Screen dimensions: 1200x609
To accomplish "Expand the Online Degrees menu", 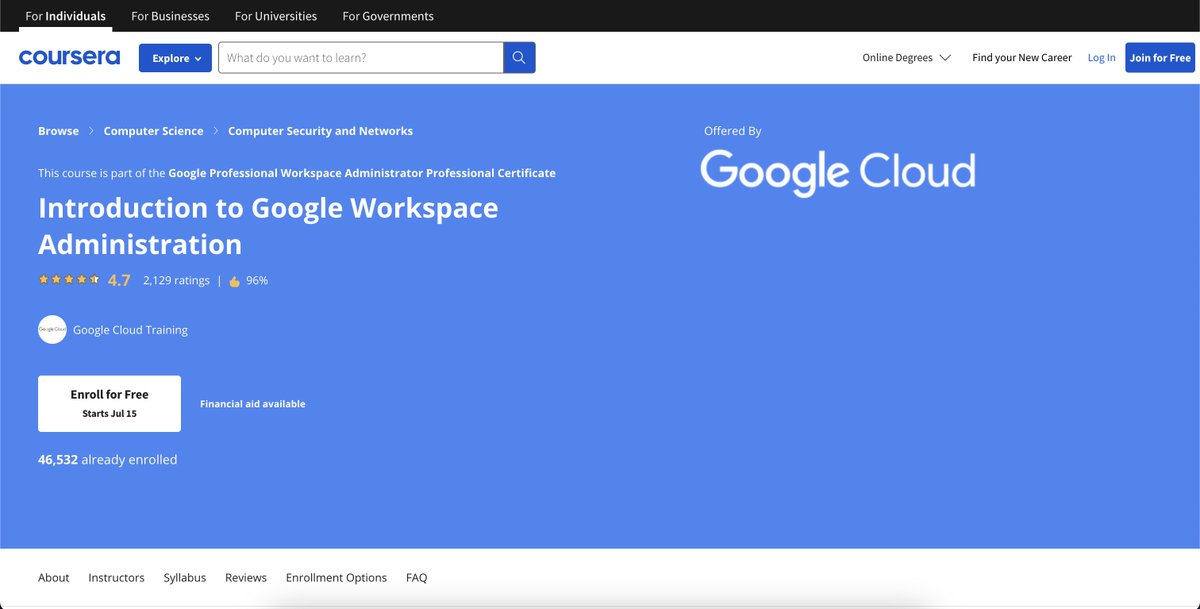I will (907, 58).
